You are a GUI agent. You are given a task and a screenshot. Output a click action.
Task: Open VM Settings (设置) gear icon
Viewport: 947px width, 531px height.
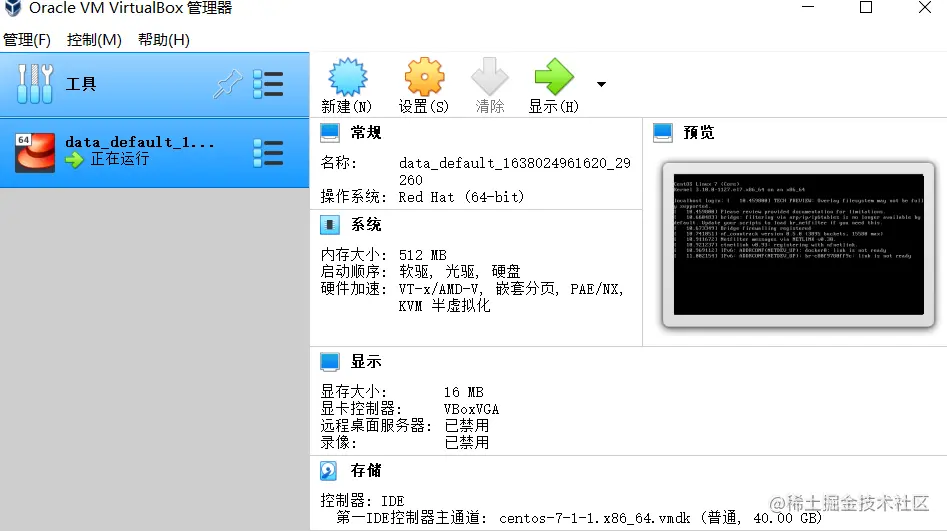[x=424, y=77]
